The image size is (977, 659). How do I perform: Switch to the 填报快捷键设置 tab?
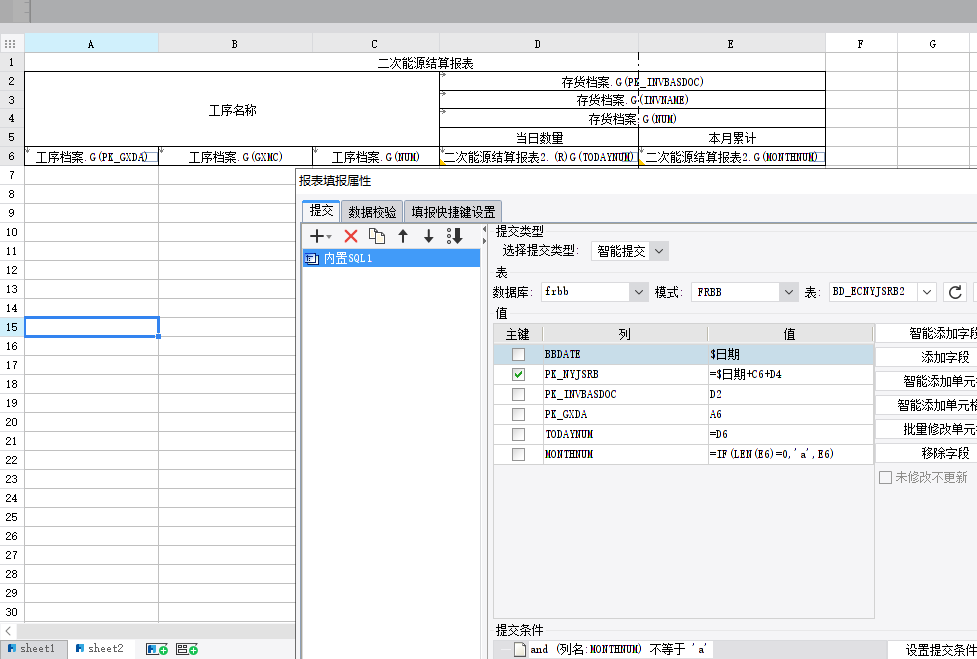[453, 212]
